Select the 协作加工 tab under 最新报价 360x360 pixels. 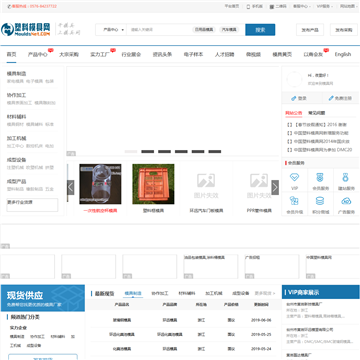coord(160,293)
